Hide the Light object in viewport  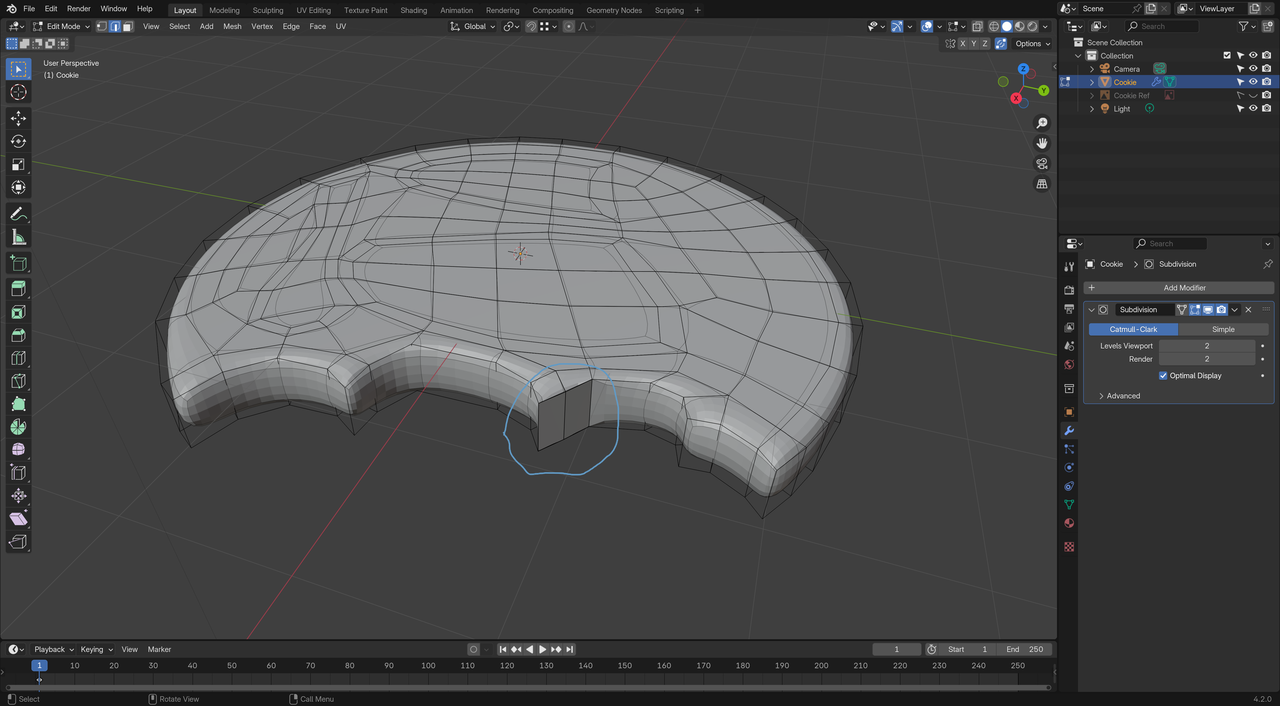point(1253,108)
